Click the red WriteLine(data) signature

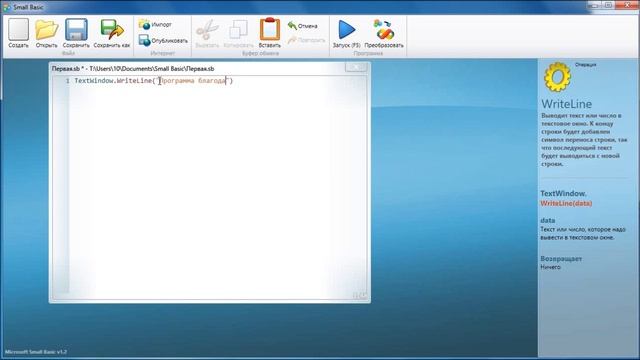(566, 203)
